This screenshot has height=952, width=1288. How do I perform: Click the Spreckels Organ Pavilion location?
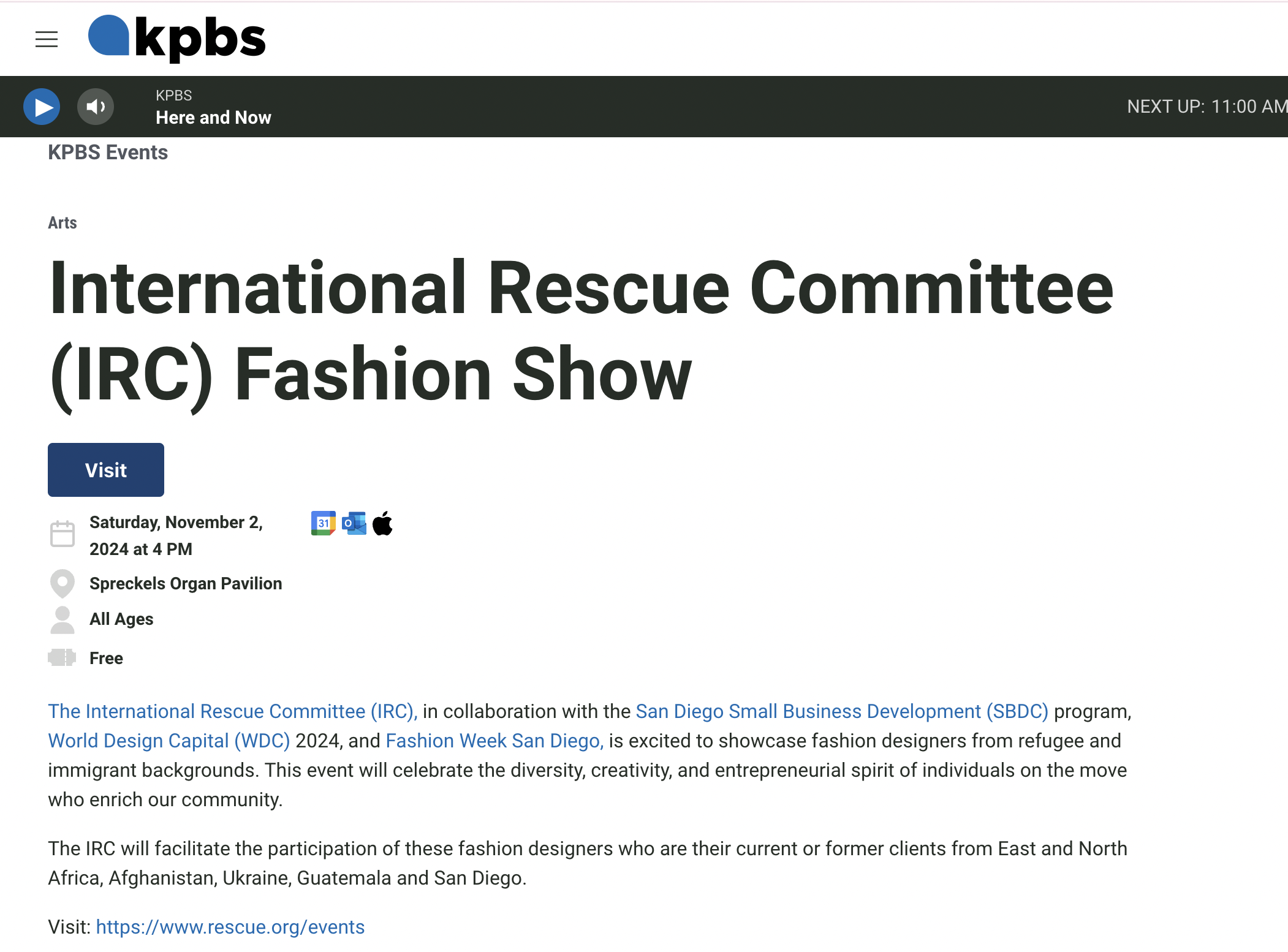(186, 583)
